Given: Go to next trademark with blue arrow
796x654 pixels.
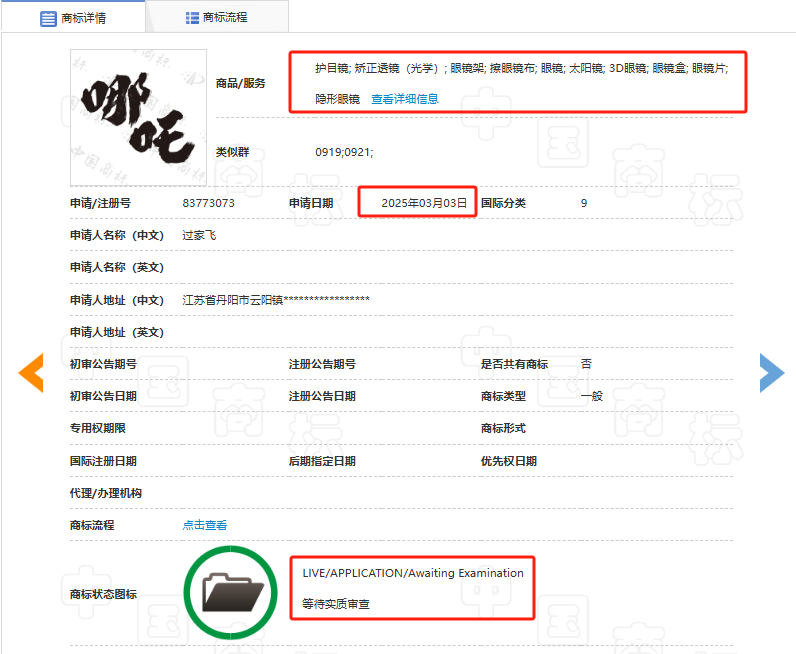Looking at the screenshot, I should (771, 372).
